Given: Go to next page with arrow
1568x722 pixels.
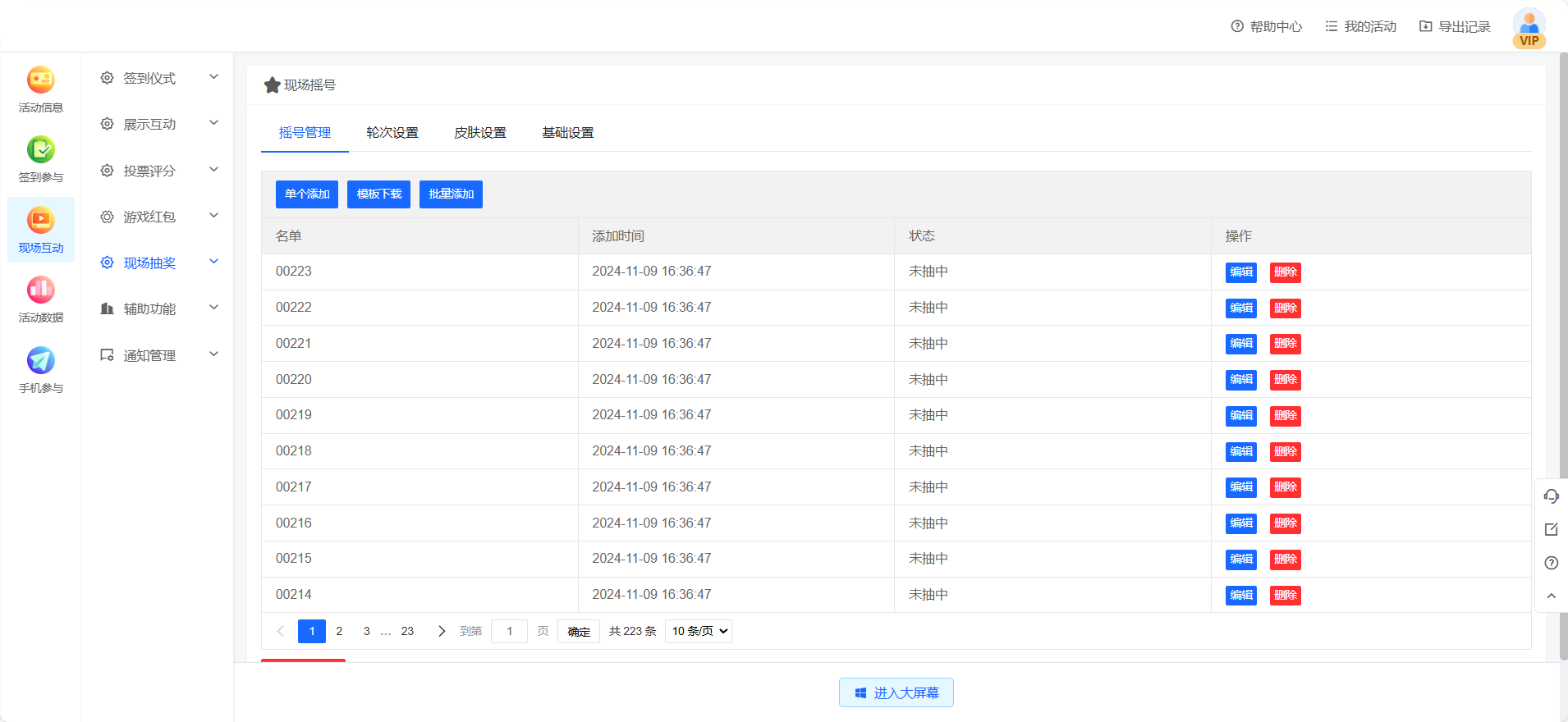Looking at the screenshot, I should 442,631.
